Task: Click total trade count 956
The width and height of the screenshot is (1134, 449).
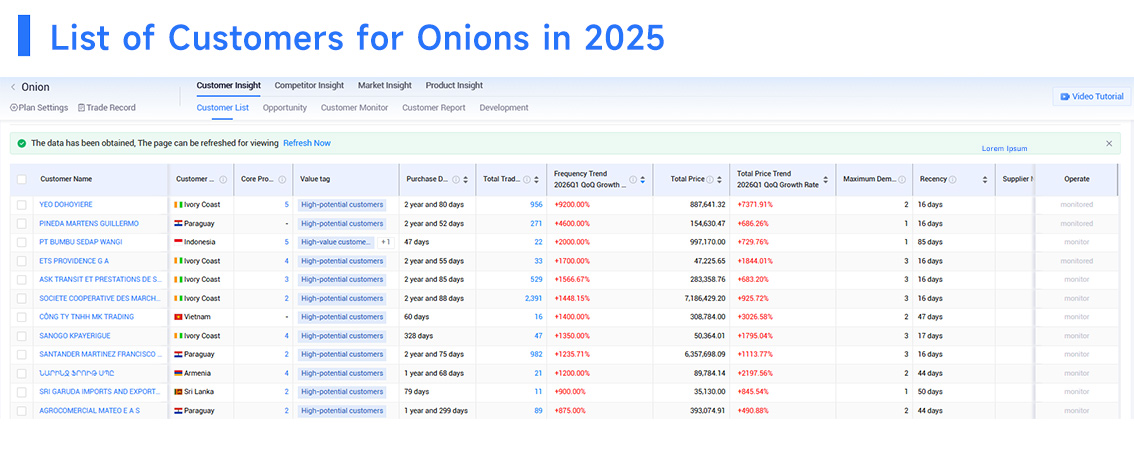Action: (536, 205)
